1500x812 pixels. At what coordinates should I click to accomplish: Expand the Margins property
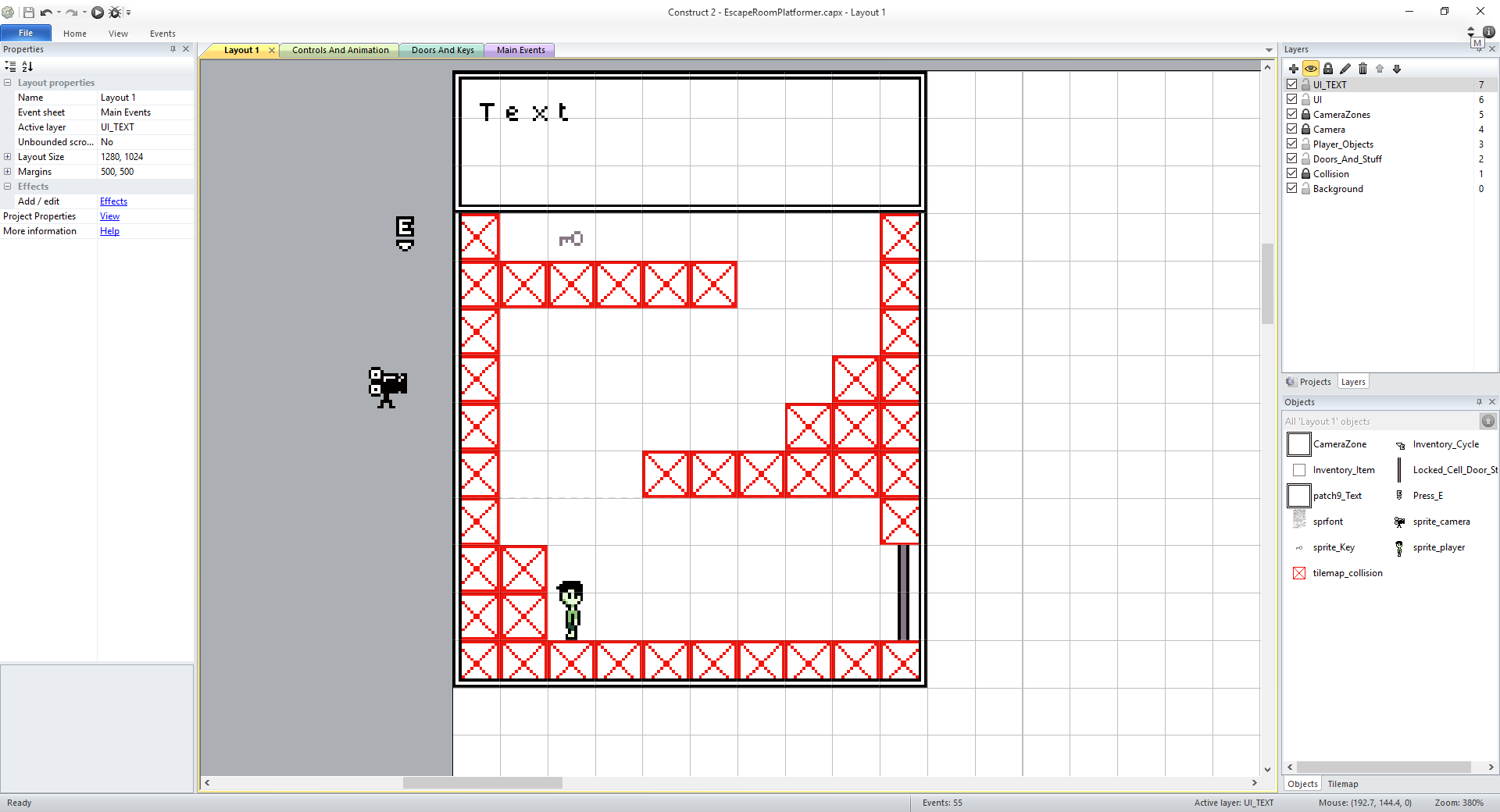(x=8, y=172)
